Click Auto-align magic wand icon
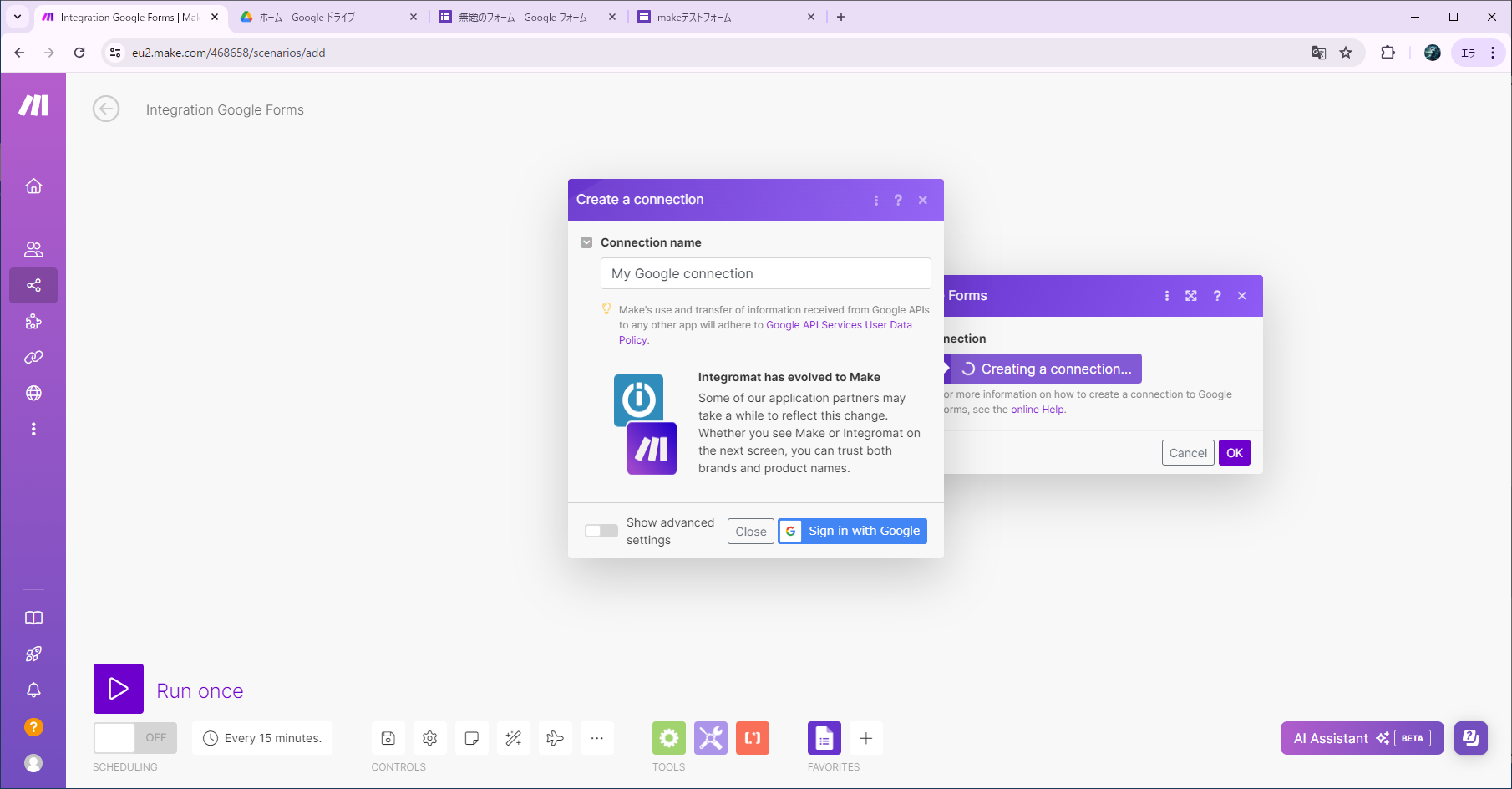Image resolution: width=1512 pixels, height=789 pixels. click(514, 738)
